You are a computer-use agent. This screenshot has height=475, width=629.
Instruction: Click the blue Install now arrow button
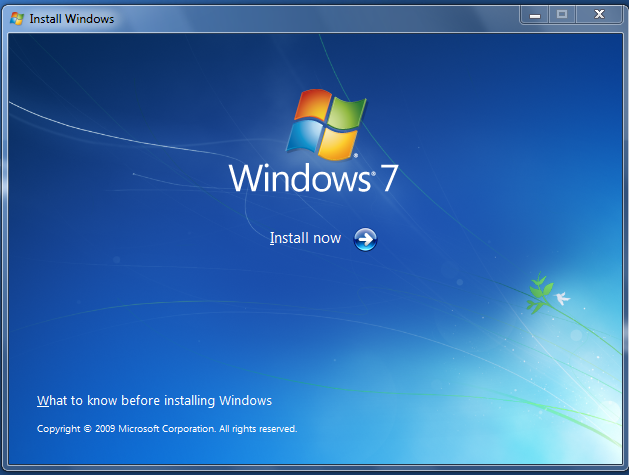(365, 240)
